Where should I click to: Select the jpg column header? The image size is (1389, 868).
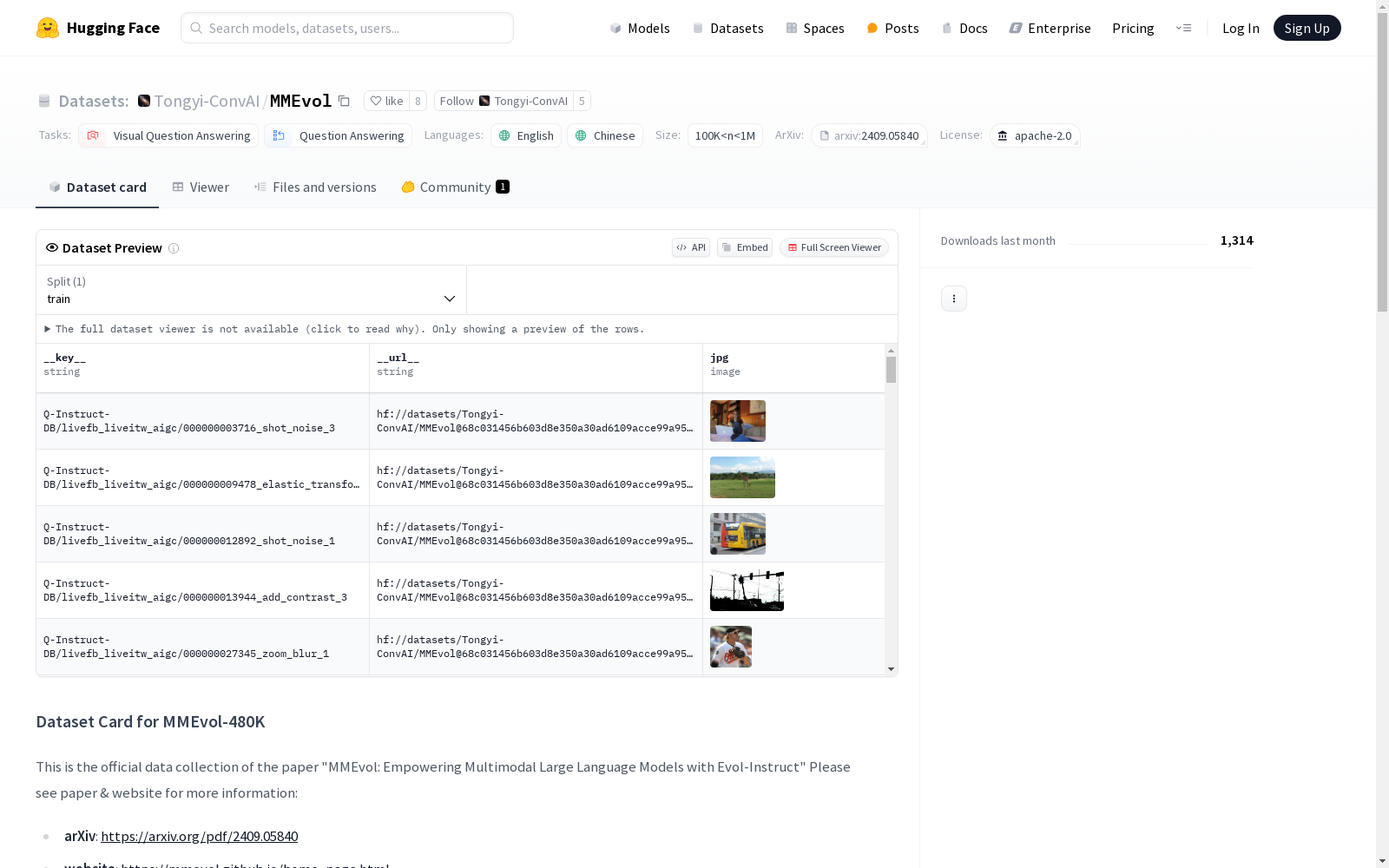click(794, 368)
